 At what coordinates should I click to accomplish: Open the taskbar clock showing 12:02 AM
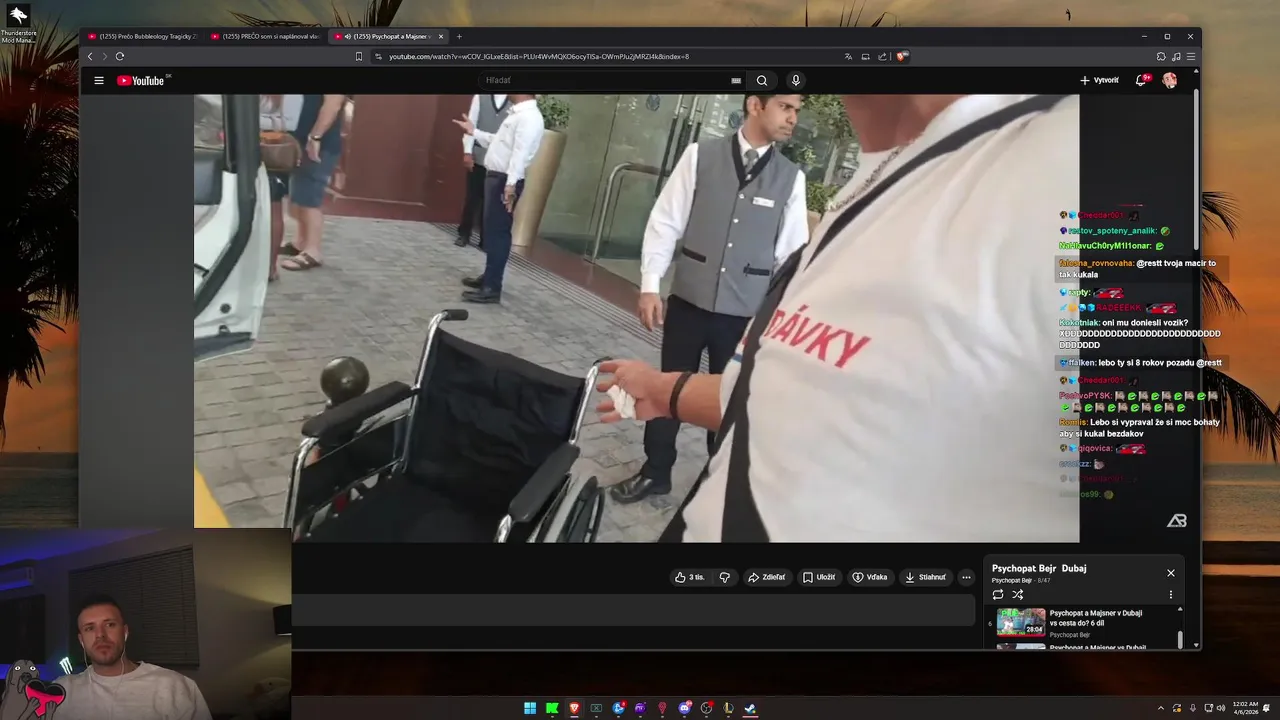point(1245,708)
